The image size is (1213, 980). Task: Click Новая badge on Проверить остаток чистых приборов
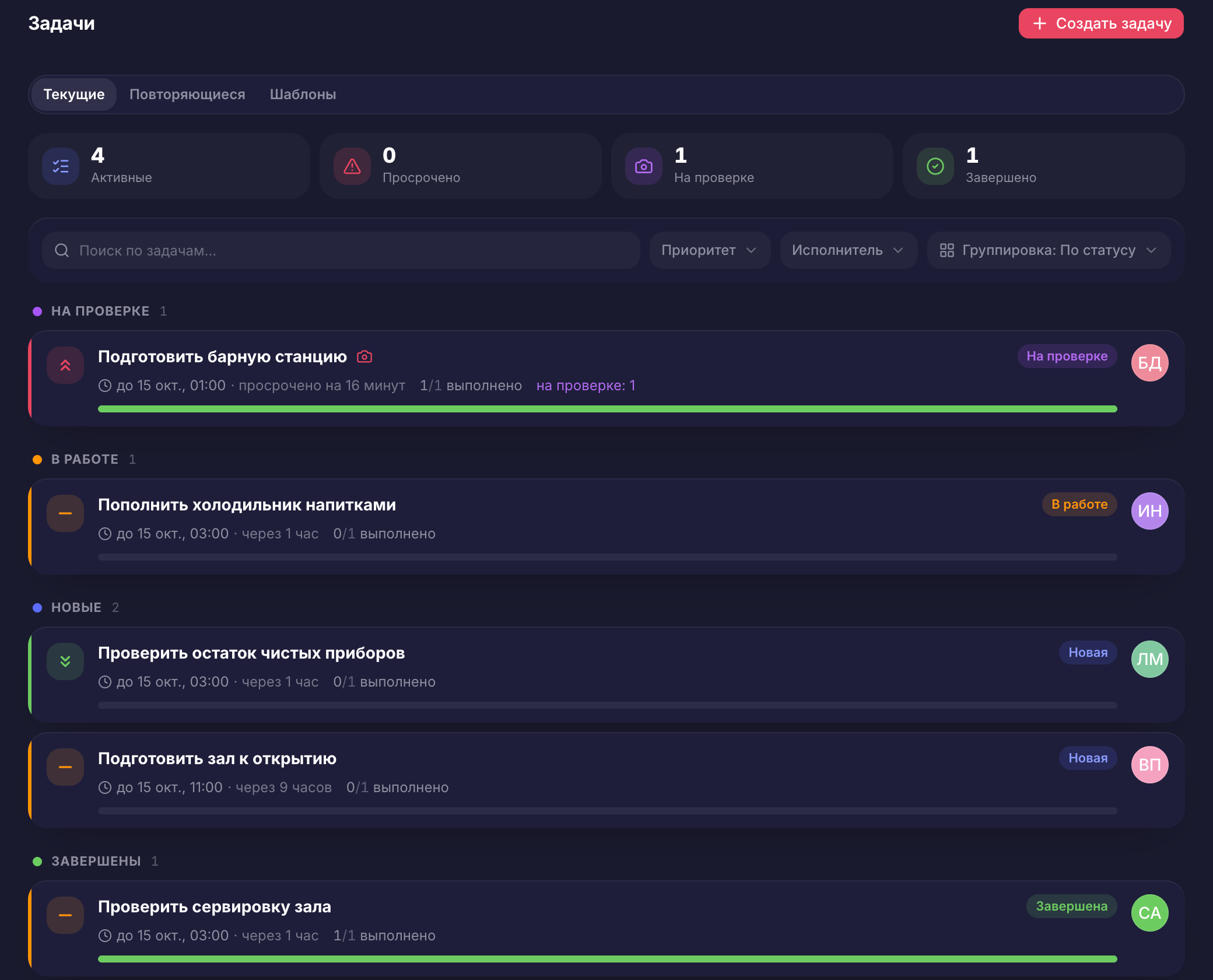(x=1088, y=653)
